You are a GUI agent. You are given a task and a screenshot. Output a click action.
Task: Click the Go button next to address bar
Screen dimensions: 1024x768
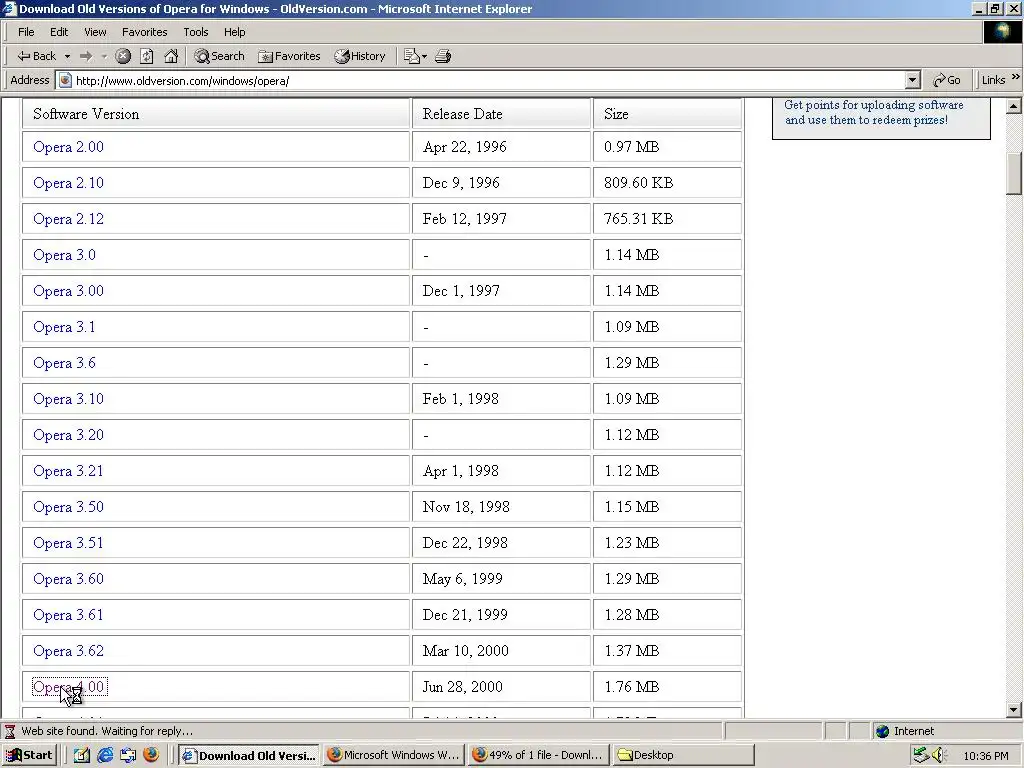tap(947, 80)
